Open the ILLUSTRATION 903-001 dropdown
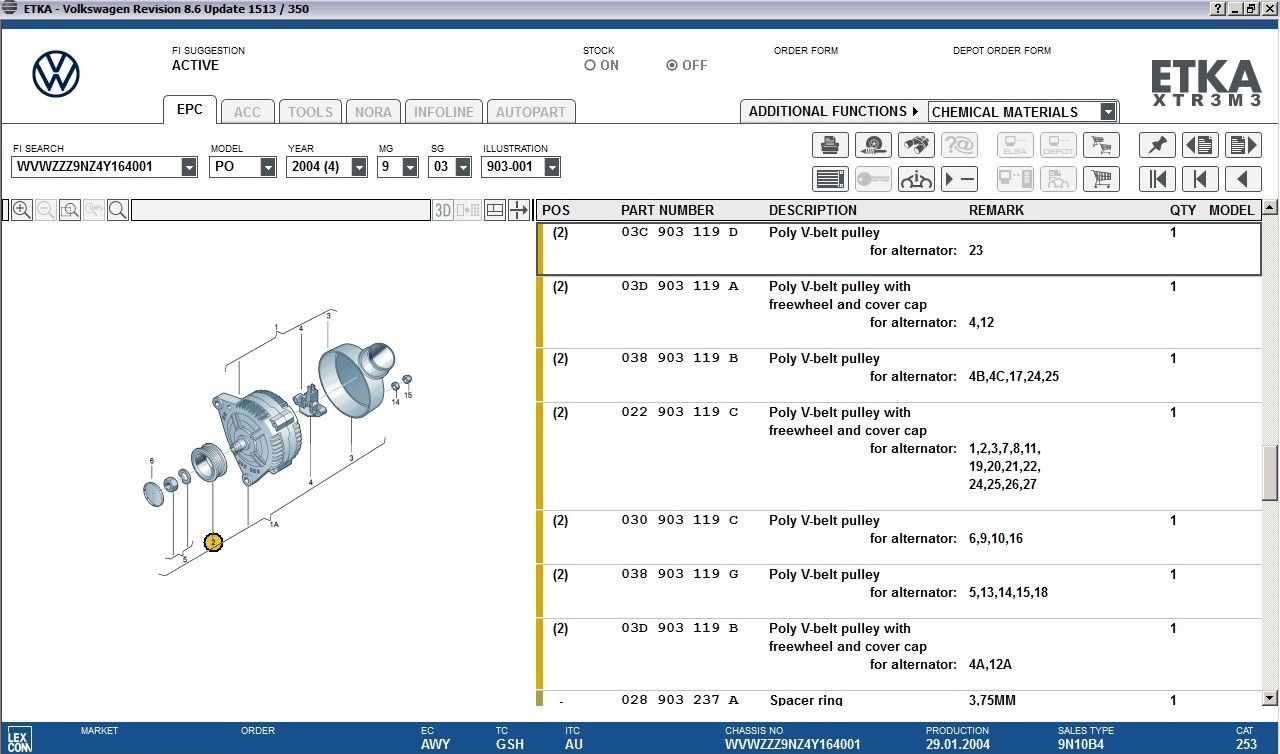Screen dimensions: 1280x754 coord(552,167)
